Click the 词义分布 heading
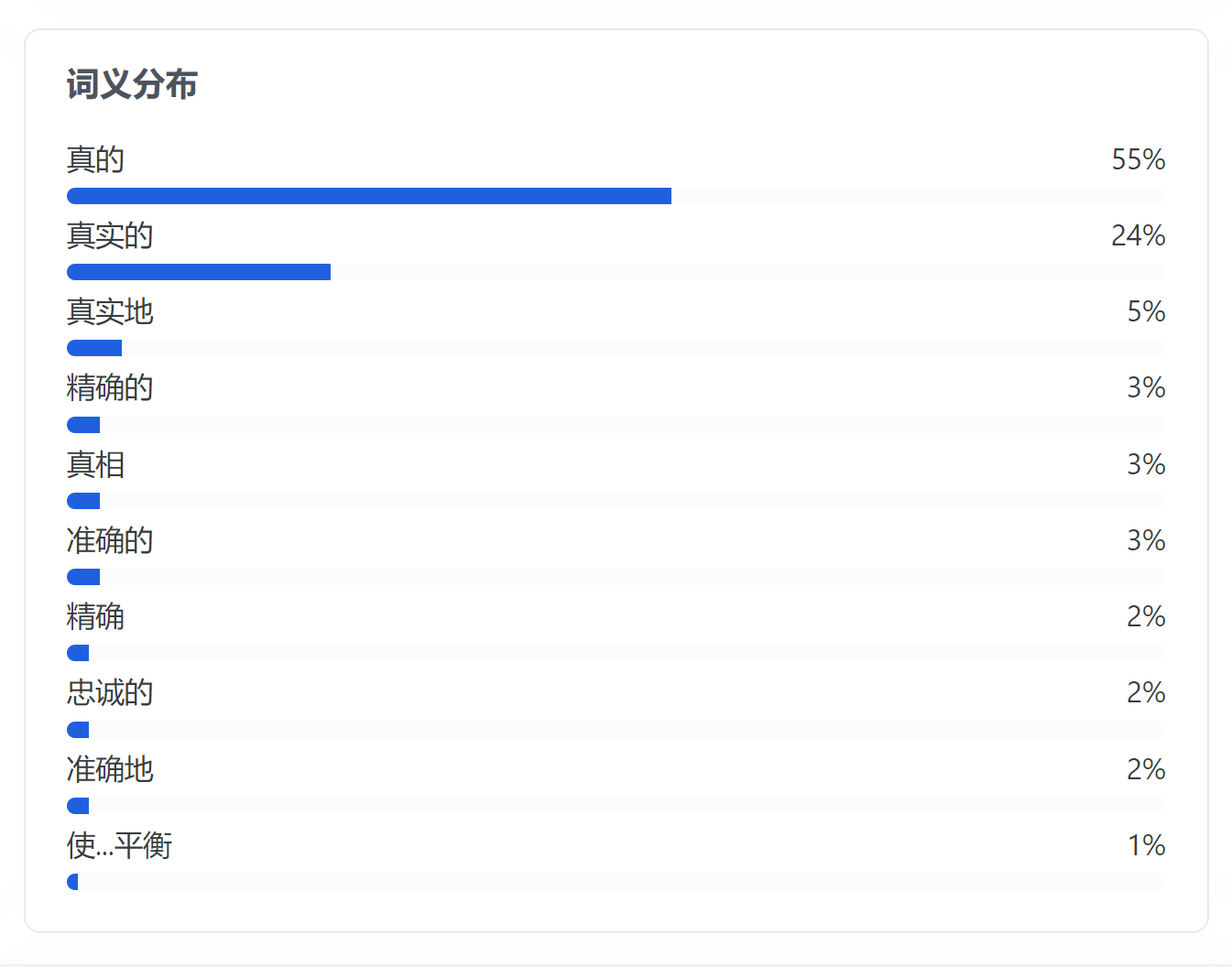The width and height of the screenshot is (1232, 967). pyautogui.click(x=132, y=84)
